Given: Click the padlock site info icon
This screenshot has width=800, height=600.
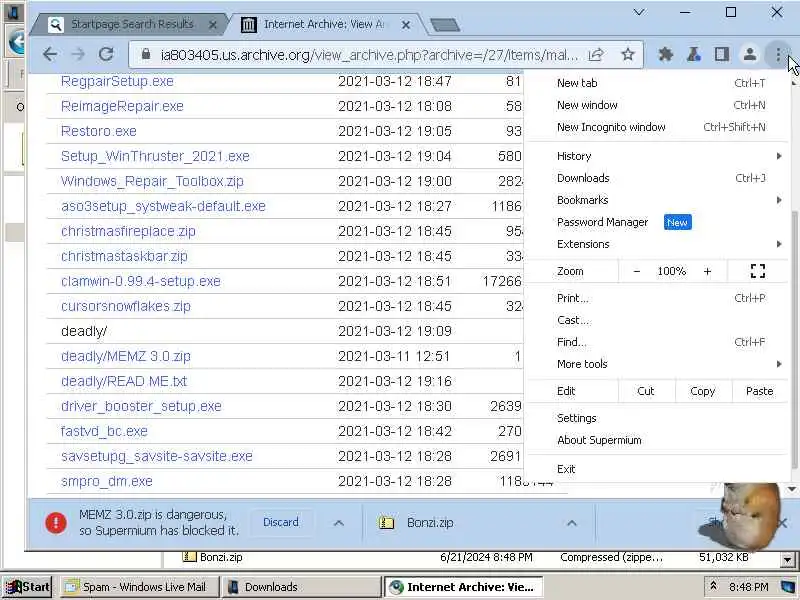Looking at the screenshot, I should 146,54.
